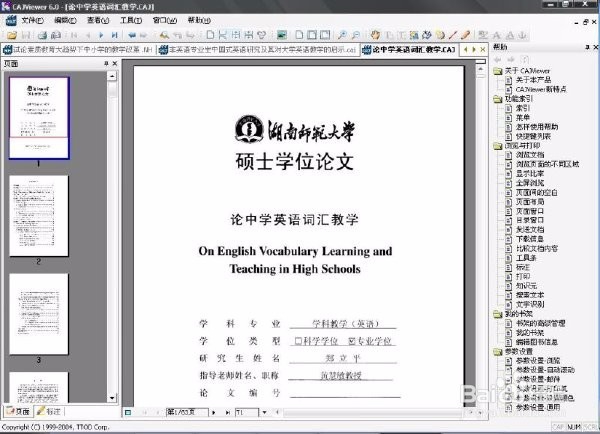Open the binoculars search tool
Screen dimensions: 600x434
tap(165, 35)
